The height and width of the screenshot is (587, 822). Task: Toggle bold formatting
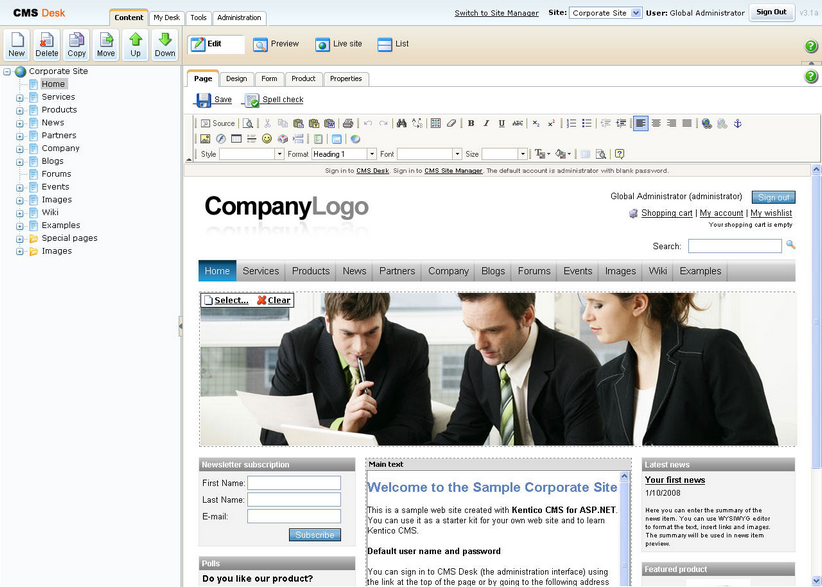pos(471,123)
